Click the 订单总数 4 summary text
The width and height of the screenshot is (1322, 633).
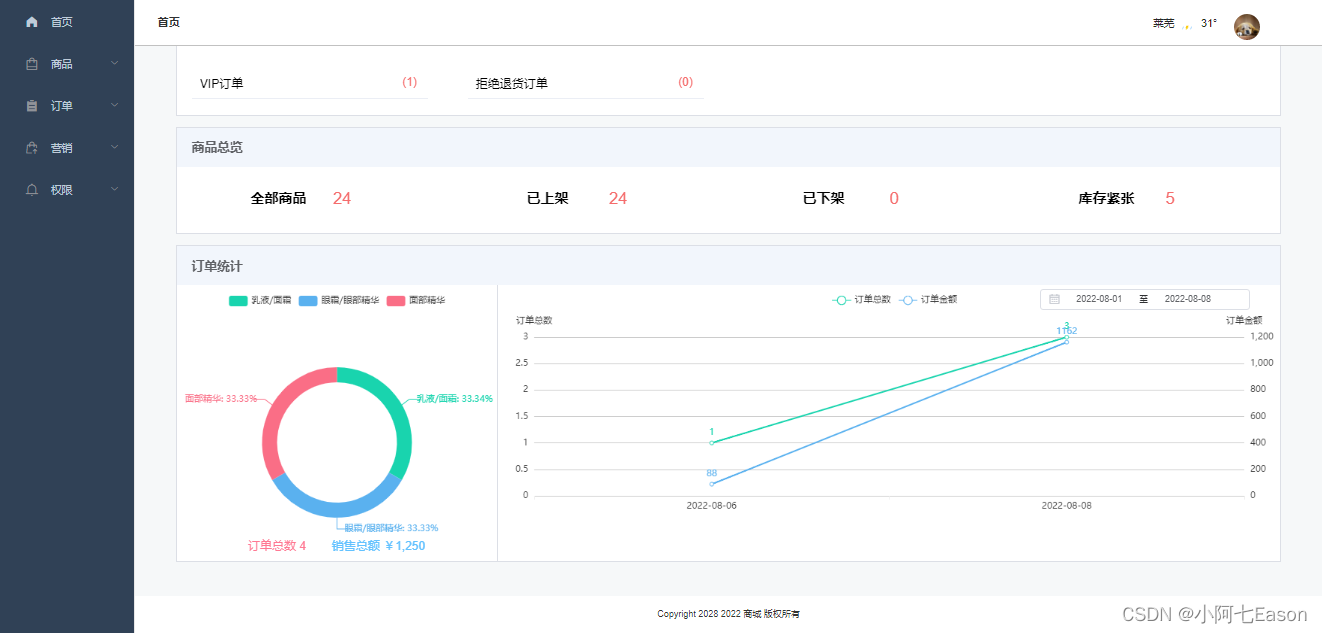click(x=277, y=546)
